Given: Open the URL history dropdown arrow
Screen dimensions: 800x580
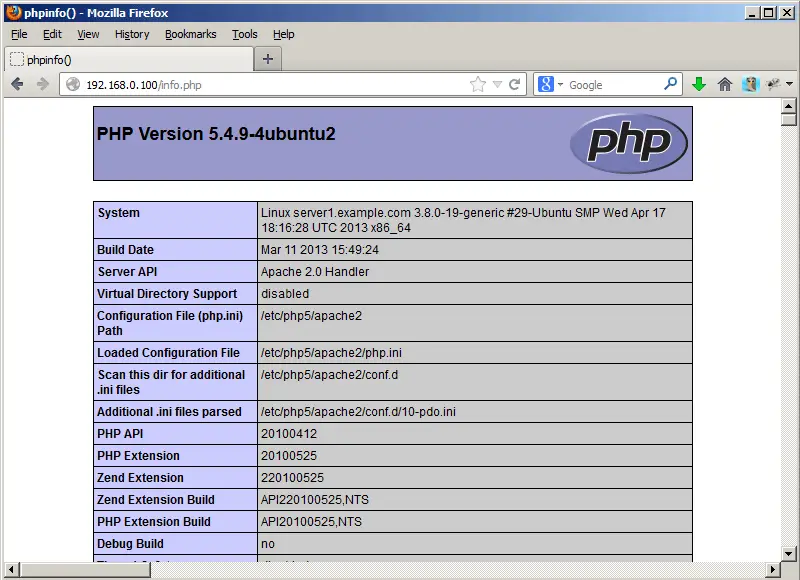Looking at the screenshot, I should [x=497, y=85].
